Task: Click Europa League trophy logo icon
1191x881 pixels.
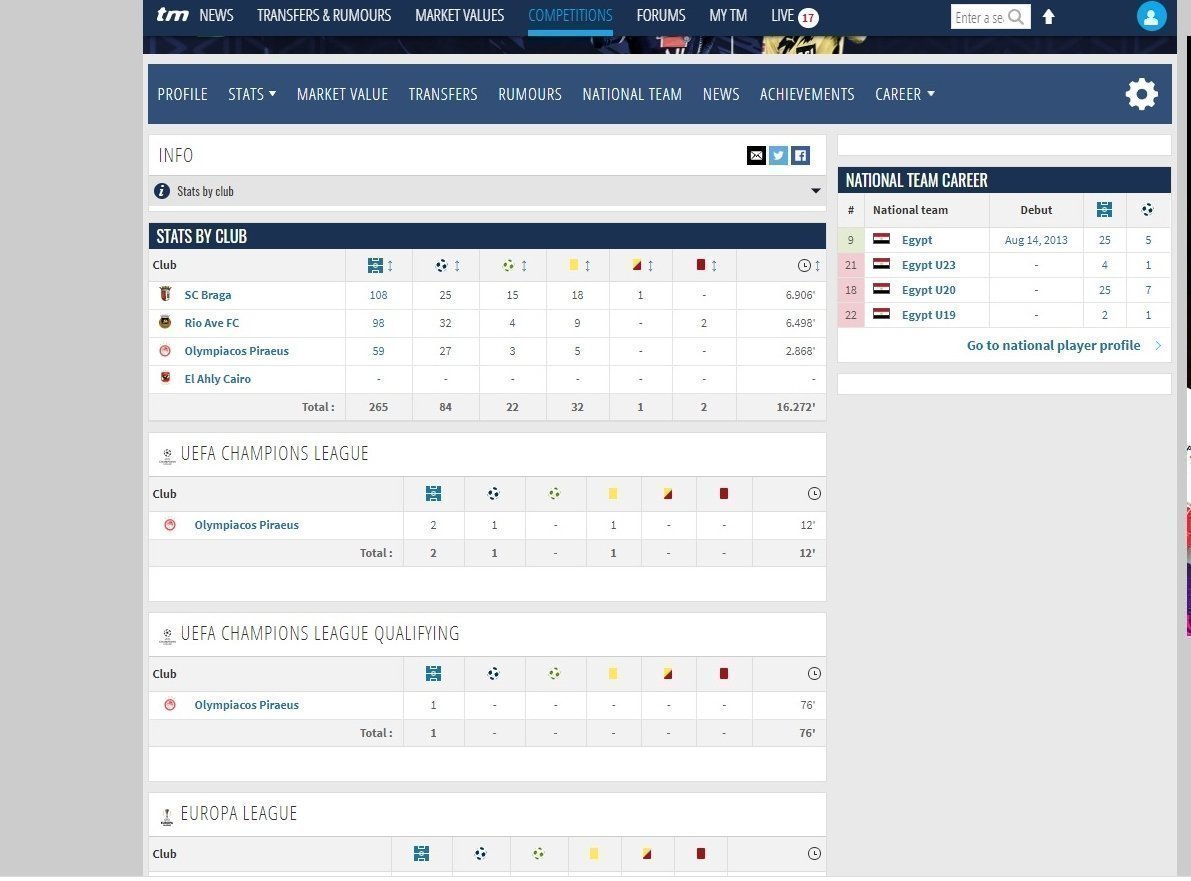Action: pos(167,816)
